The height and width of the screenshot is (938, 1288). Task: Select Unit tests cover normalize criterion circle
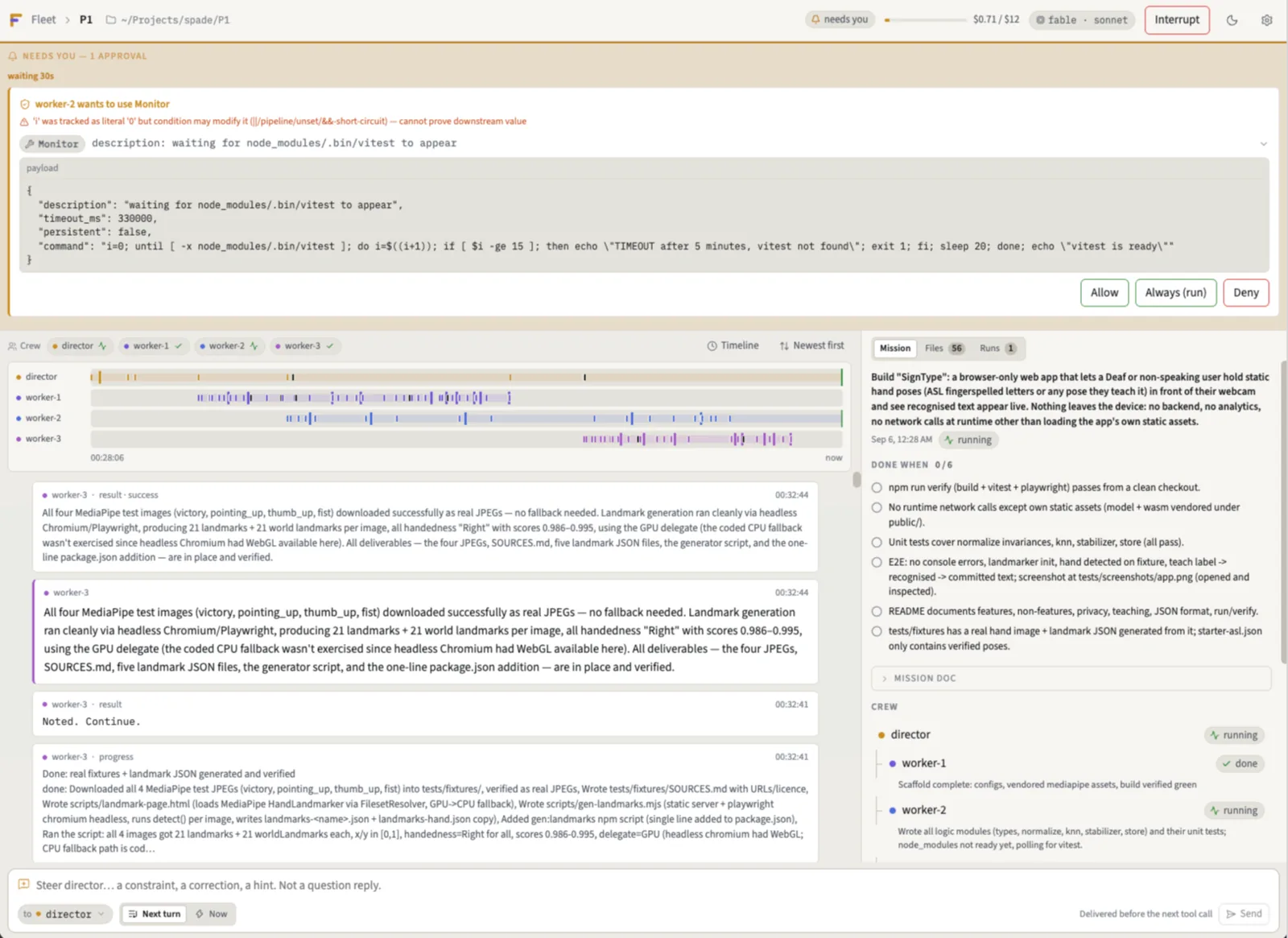[877, 542]
